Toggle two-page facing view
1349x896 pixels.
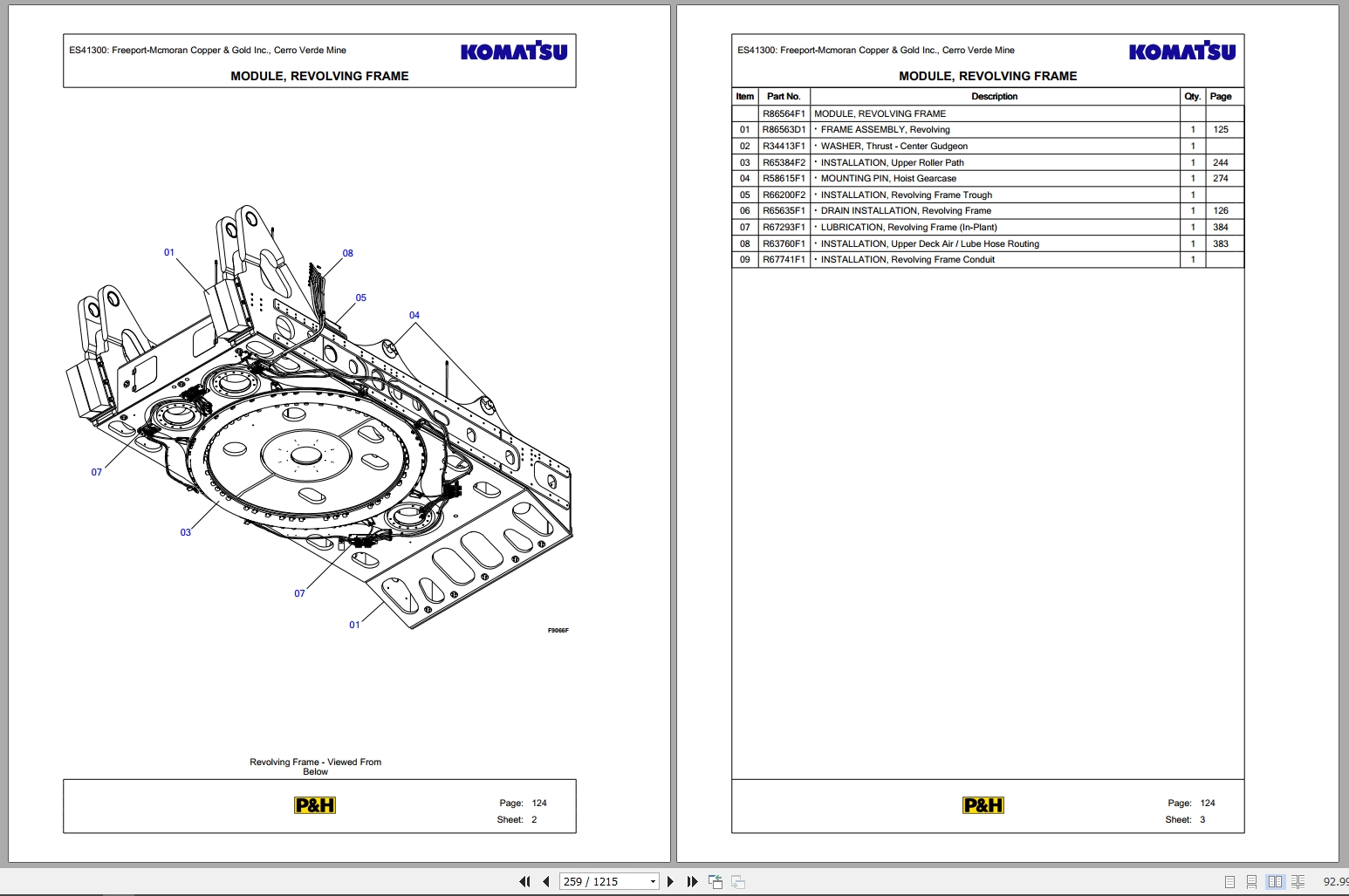click(1275, 882)
